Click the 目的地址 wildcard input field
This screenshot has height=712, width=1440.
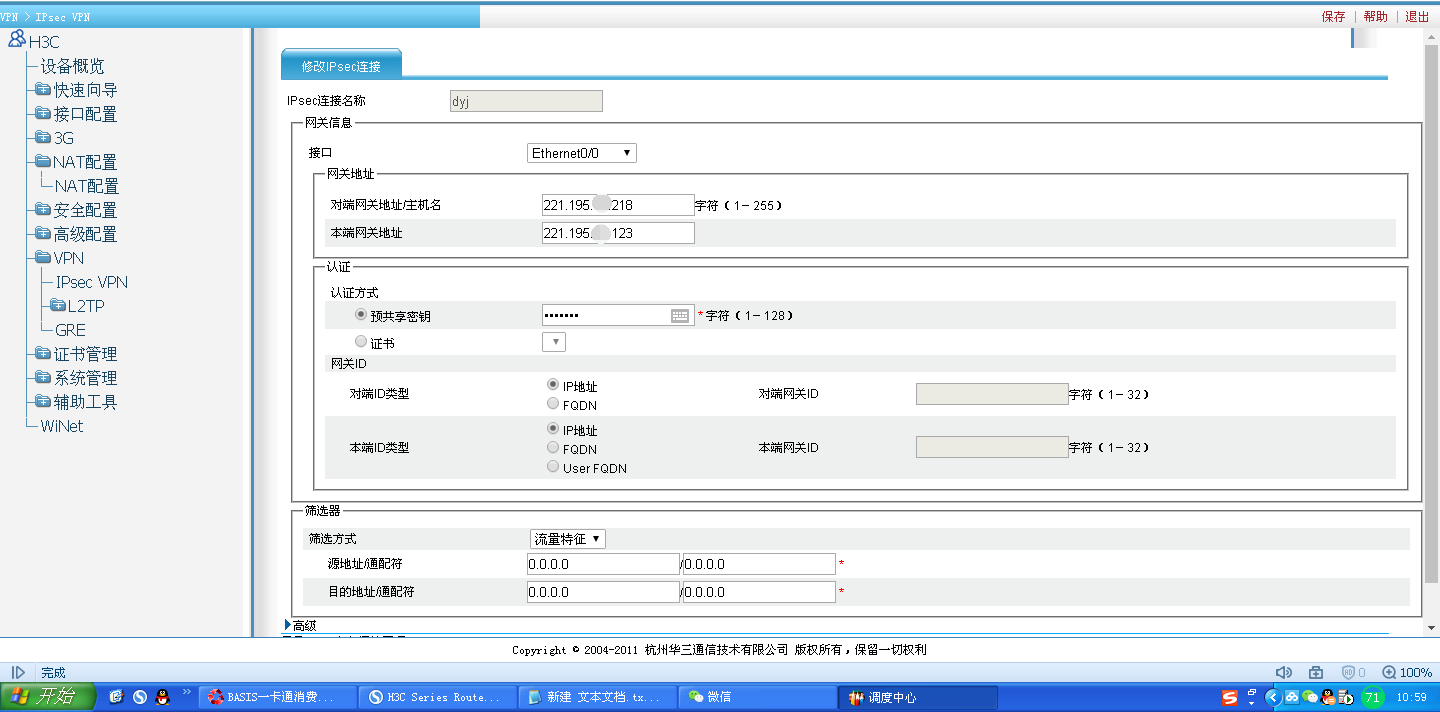[x=758, y=592]
